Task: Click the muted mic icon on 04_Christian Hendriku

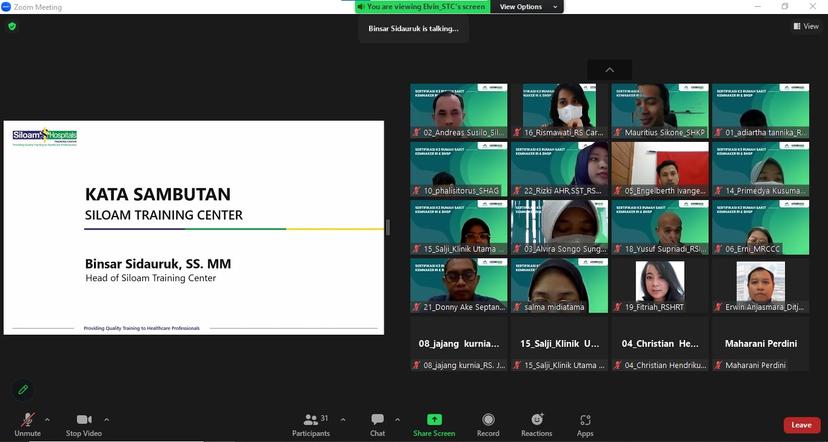Action: pyautogui.click(x=618, y=365)
